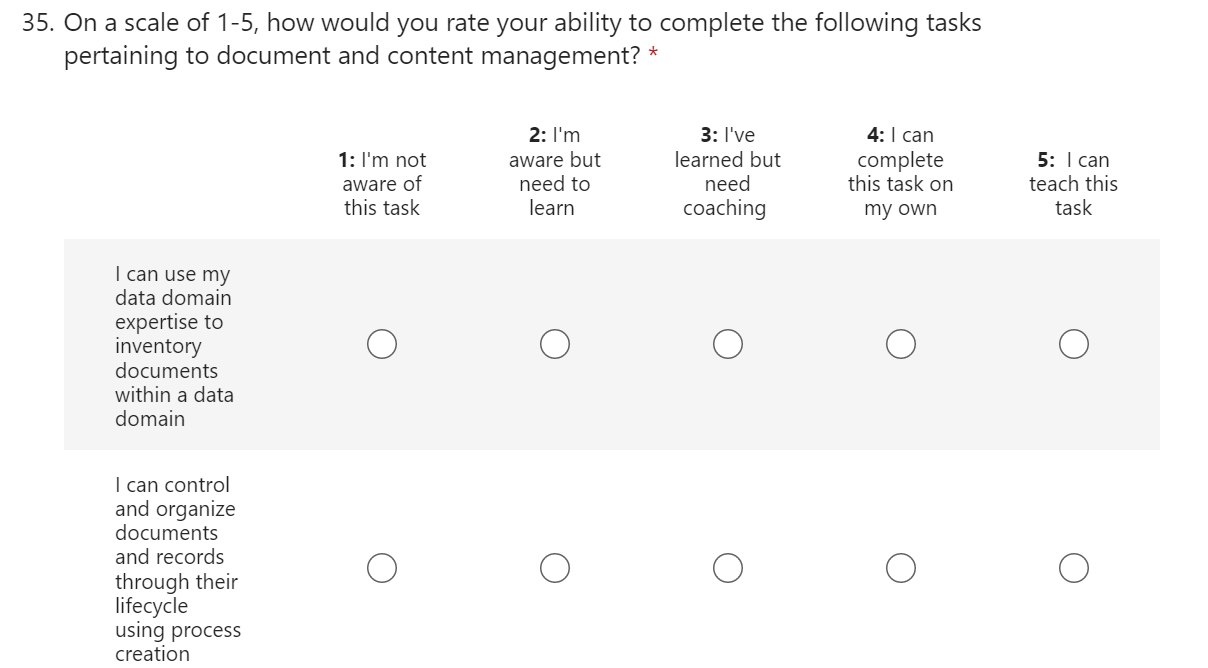Image resolution: width=1208 pixels, height=668 pixels.
Task: Pick rating 4 for control and organize documents
Action: [901, 568]
